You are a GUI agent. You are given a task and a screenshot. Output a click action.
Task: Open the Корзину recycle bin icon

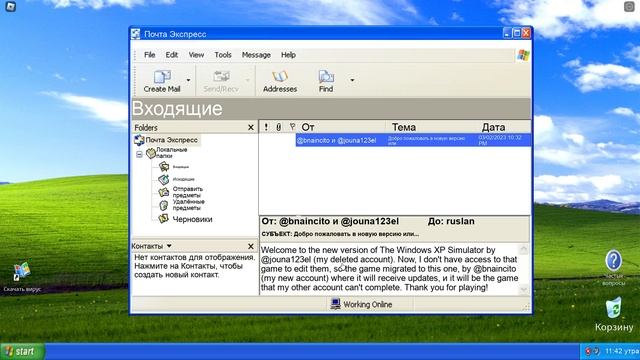pos(613,308)
